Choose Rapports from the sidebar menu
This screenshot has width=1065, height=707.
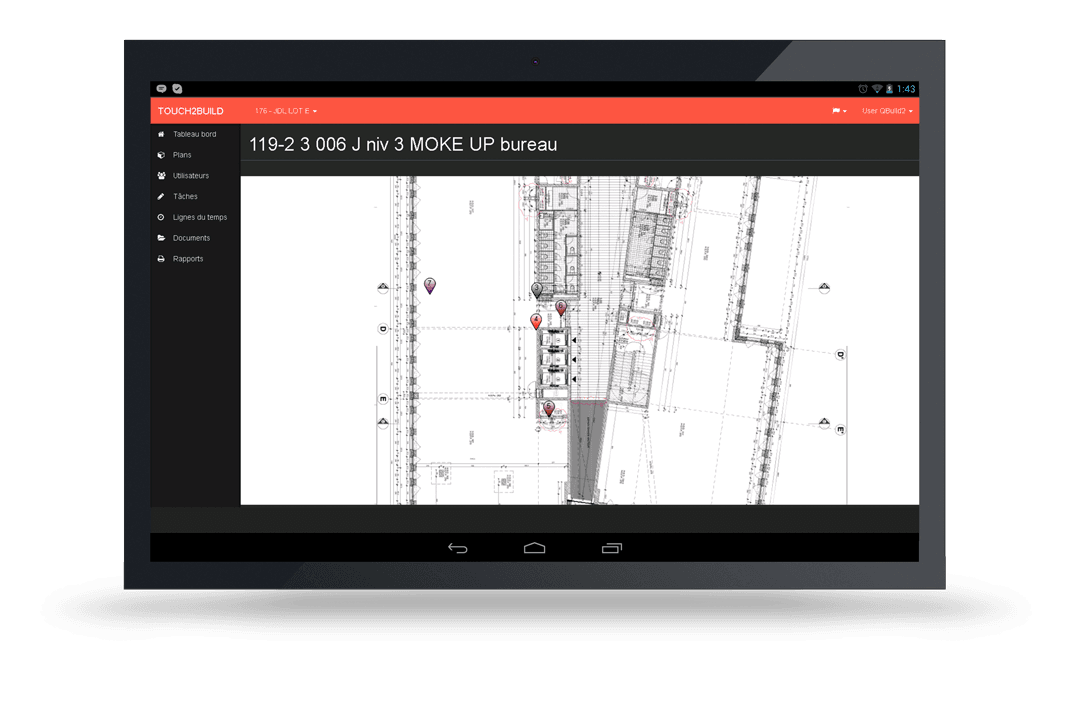[188, 258]
